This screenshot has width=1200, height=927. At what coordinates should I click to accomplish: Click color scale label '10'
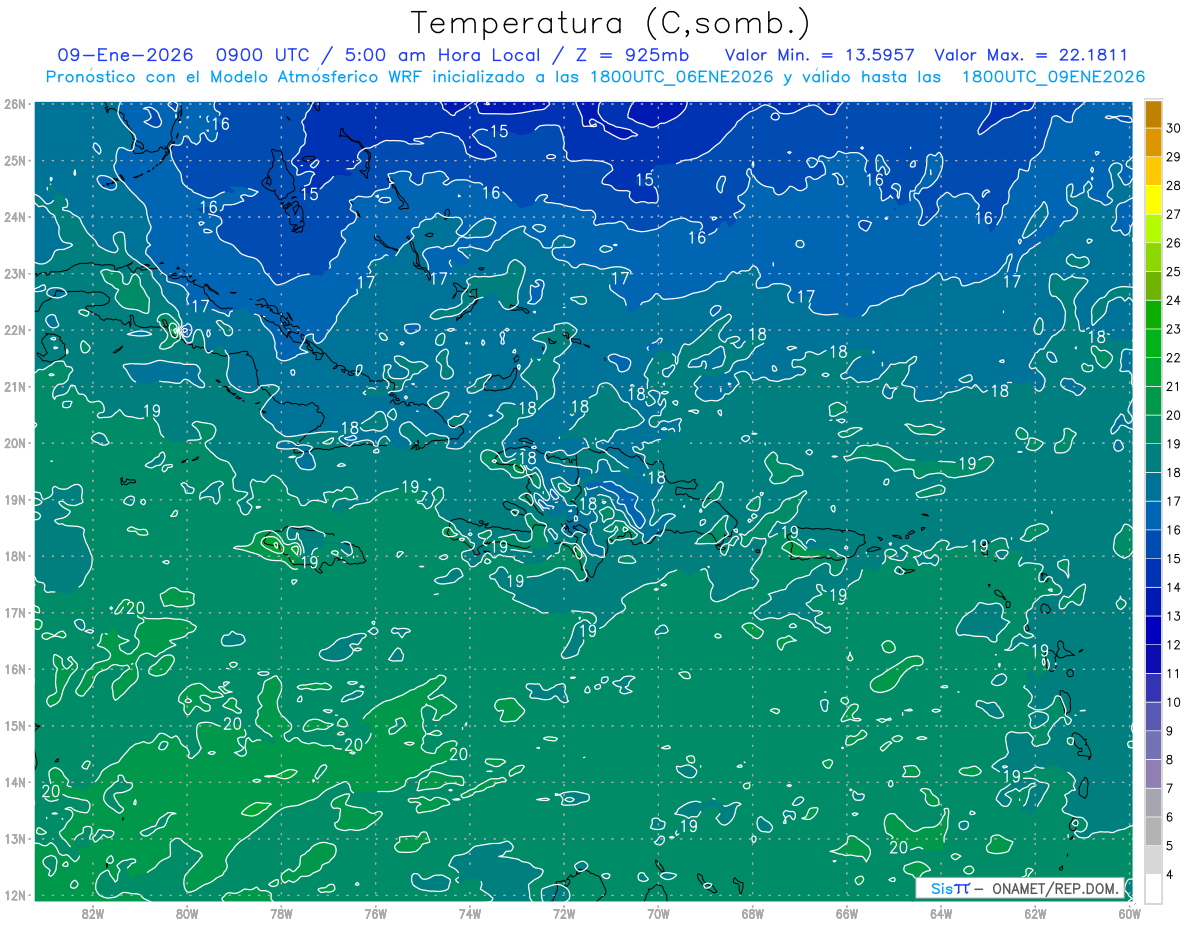pos(1174,702)
